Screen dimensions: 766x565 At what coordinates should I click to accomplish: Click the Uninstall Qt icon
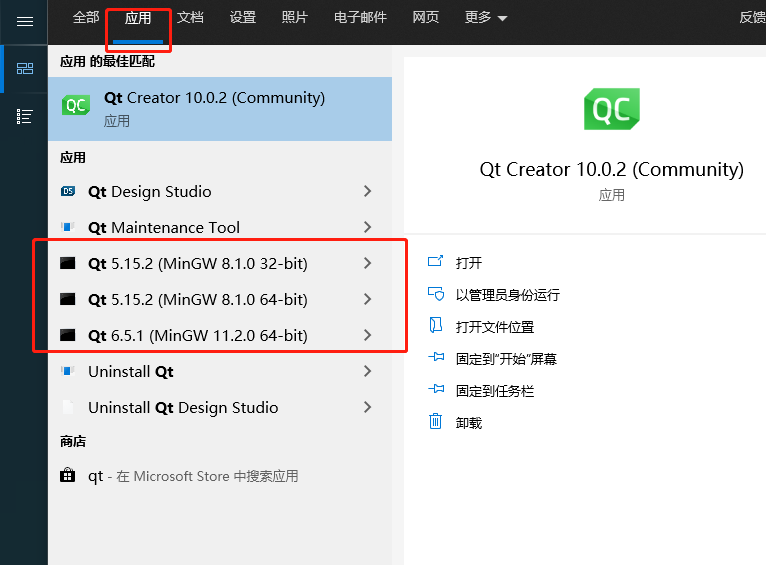[67, 371]
